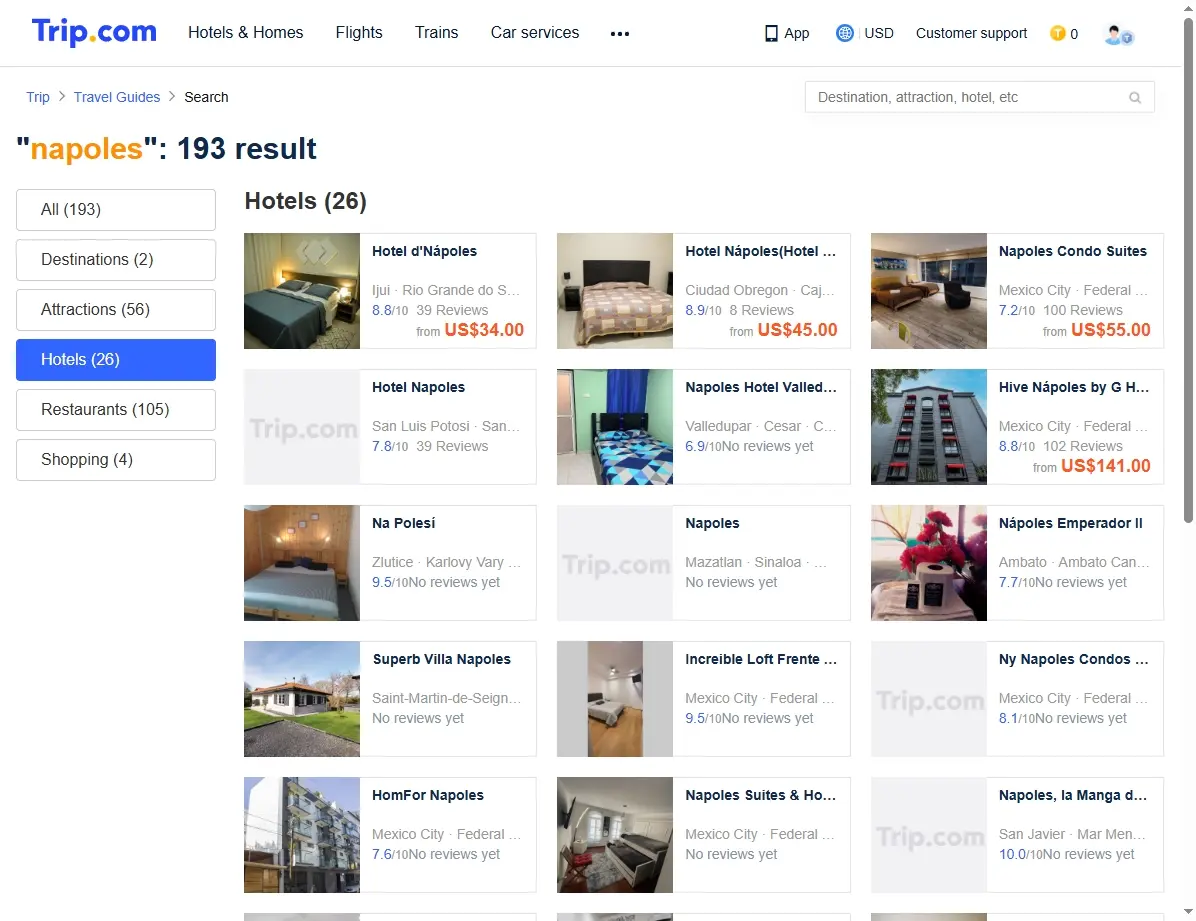1196x921 pixels.
Task: Open Napoles Suites & Ho... room thumbnail
Action: tap(615, 835)
